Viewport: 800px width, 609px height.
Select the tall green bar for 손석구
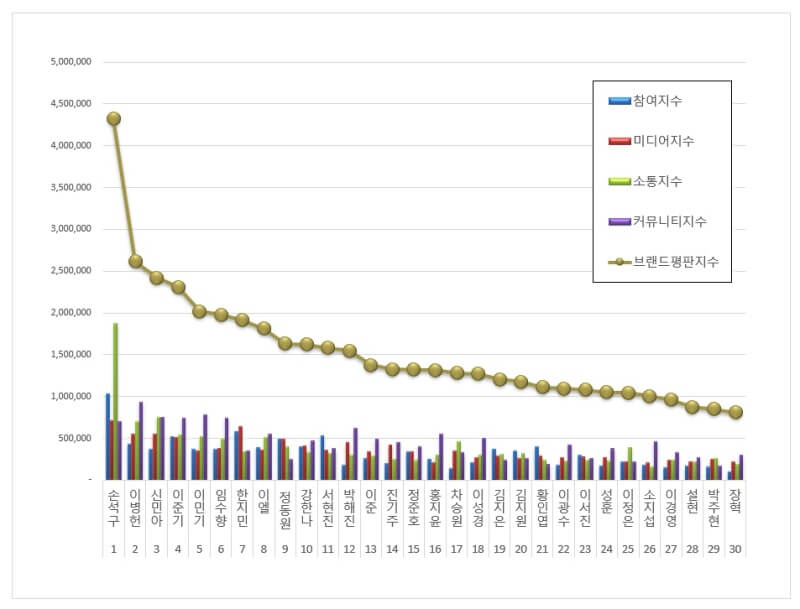point(116,400)
